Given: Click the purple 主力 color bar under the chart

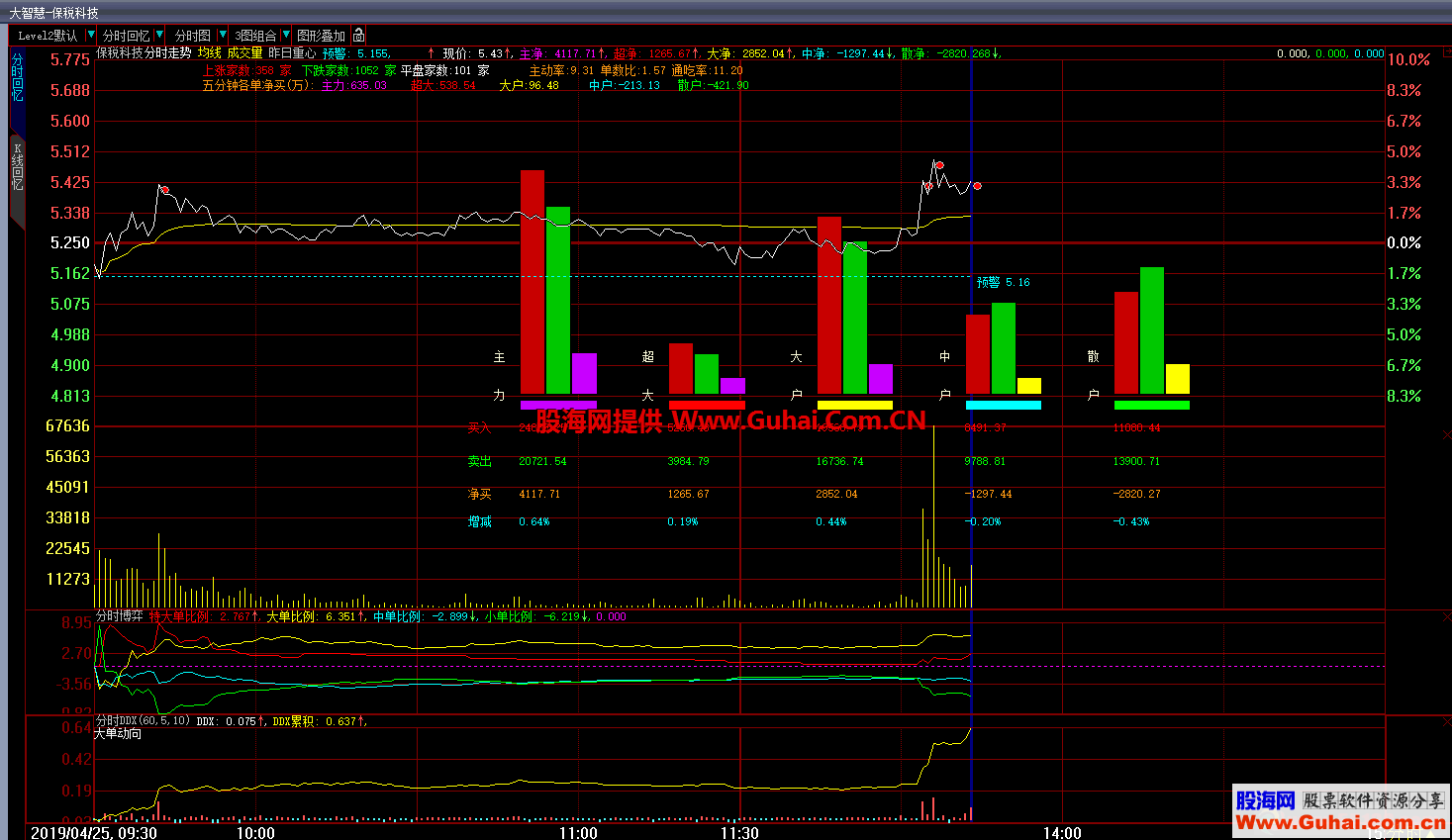Looking at the screenshot, I should pyautogui.click(x=558, y=405).
